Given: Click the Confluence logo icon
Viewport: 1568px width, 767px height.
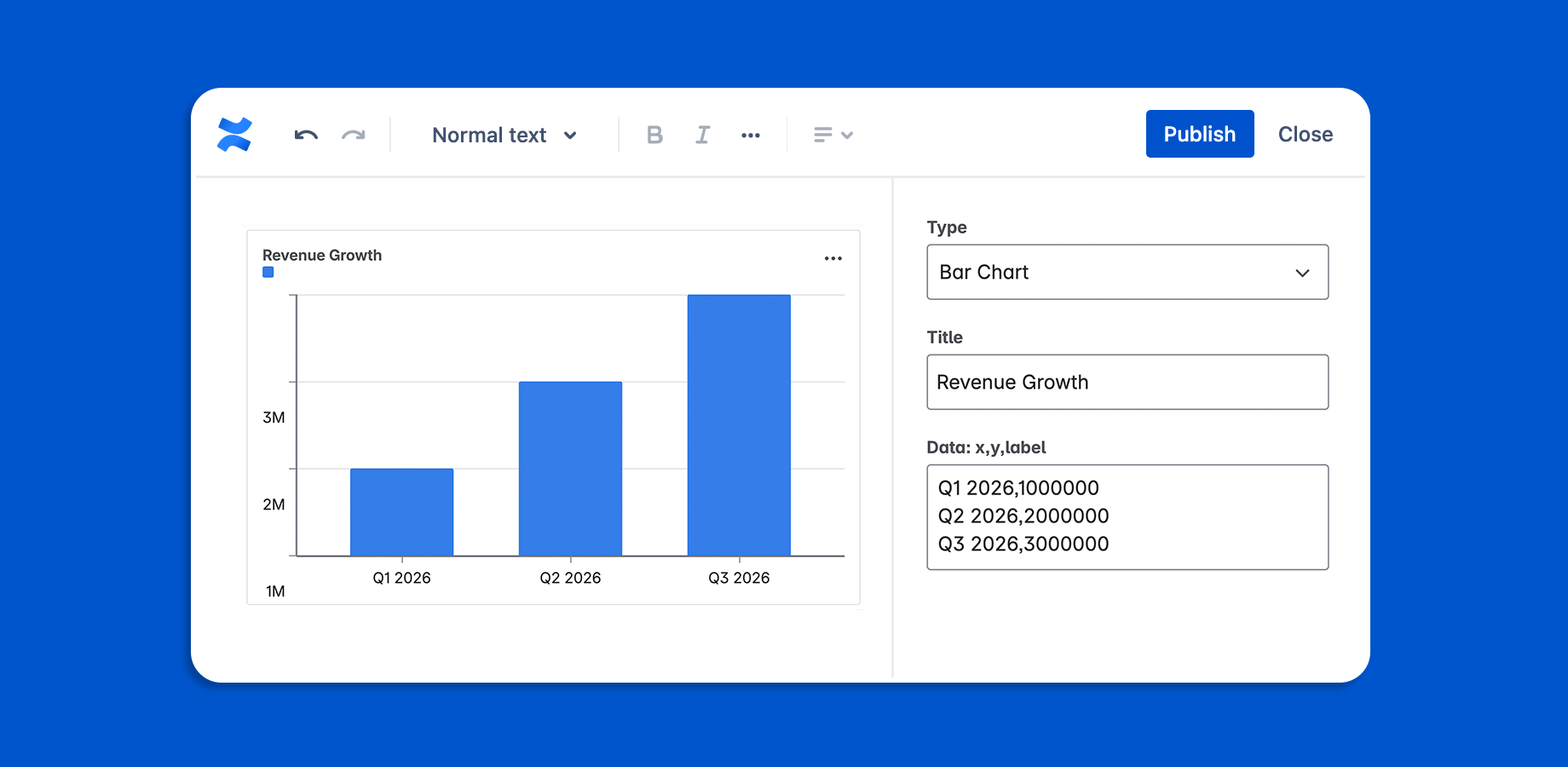Looking at the screenshot, I should pyautogui.click(x=234, y=135).
